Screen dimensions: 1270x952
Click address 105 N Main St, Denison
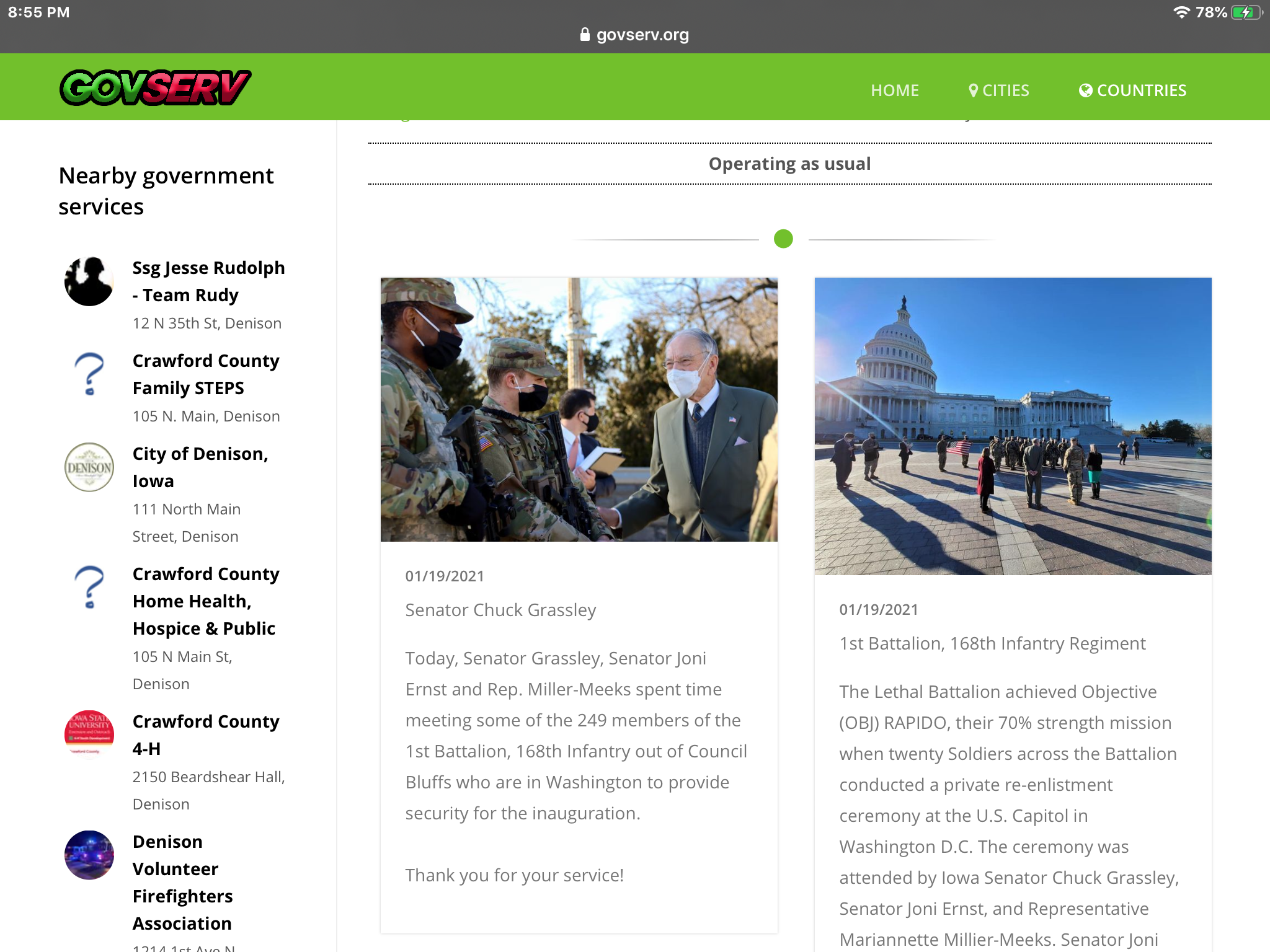pos(182,670)
